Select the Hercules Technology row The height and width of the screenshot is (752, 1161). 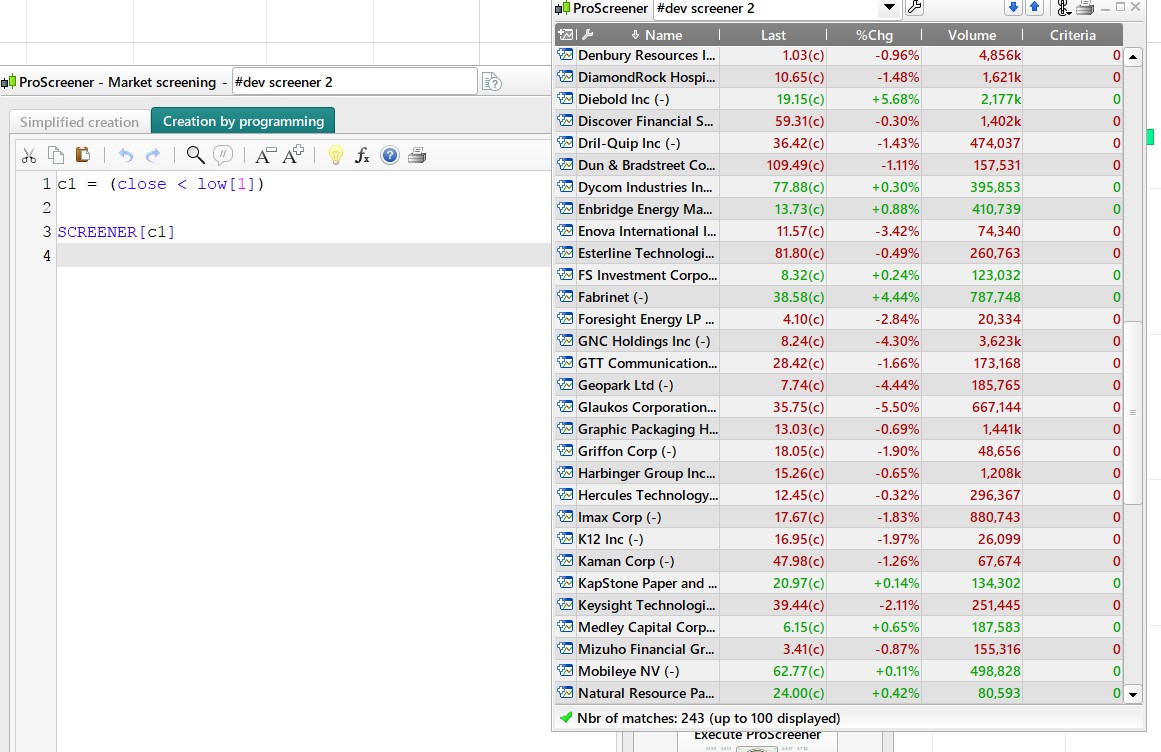coord(839,495)
